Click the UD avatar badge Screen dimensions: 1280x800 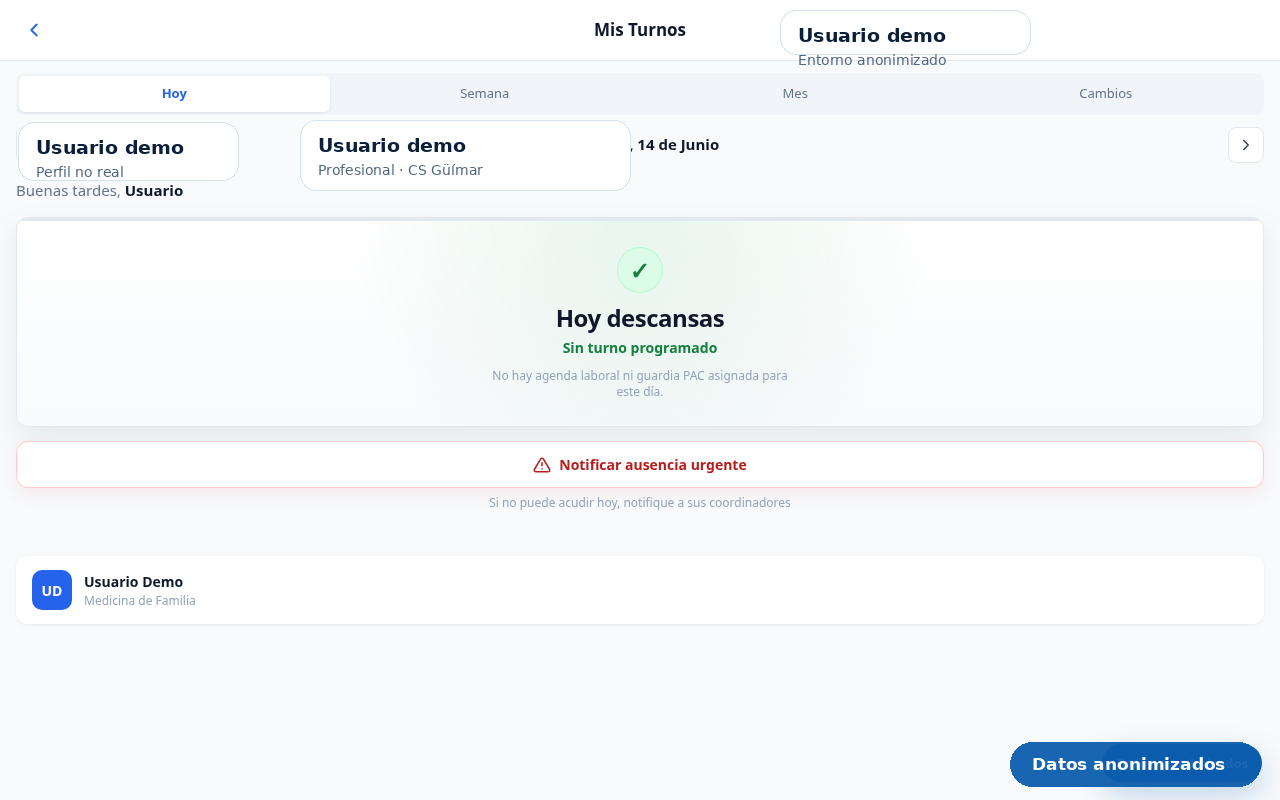[x=52, y=590]
